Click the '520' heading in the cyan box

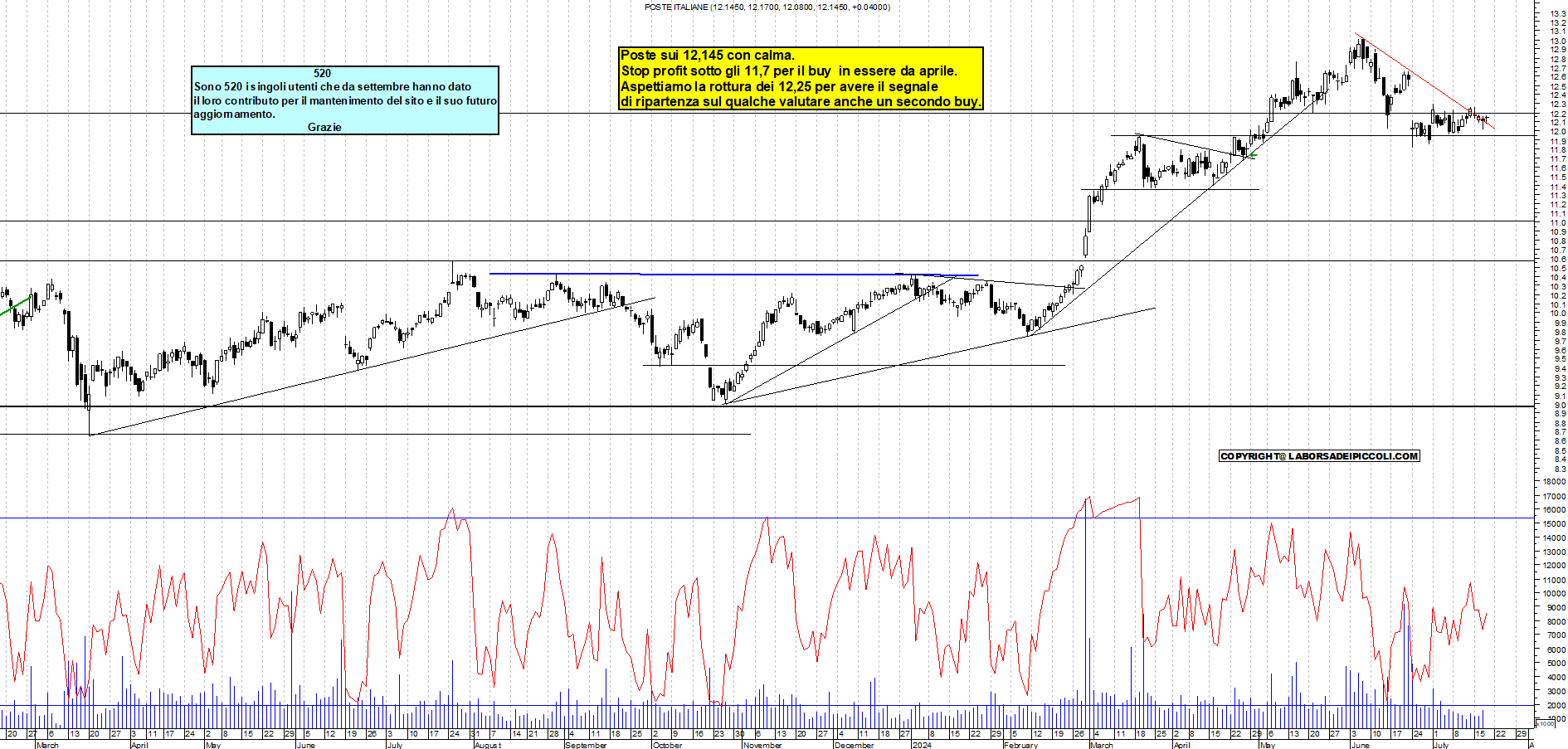pyautogui.click(x=323, y=74)
